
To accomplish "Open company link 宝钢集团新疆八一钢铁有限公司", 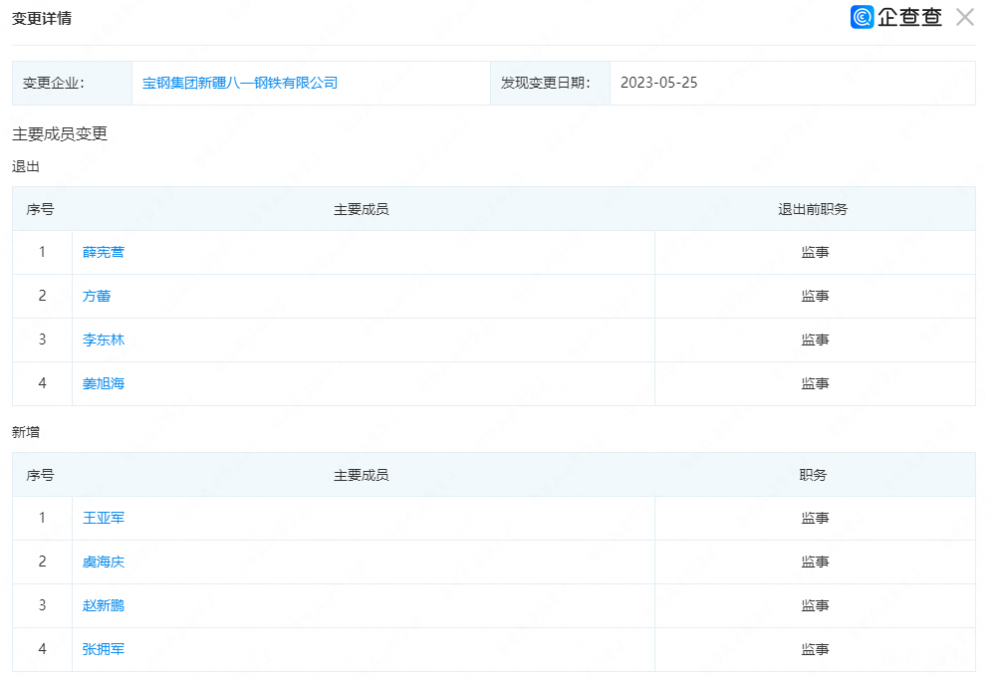I will tap(240, 83).
